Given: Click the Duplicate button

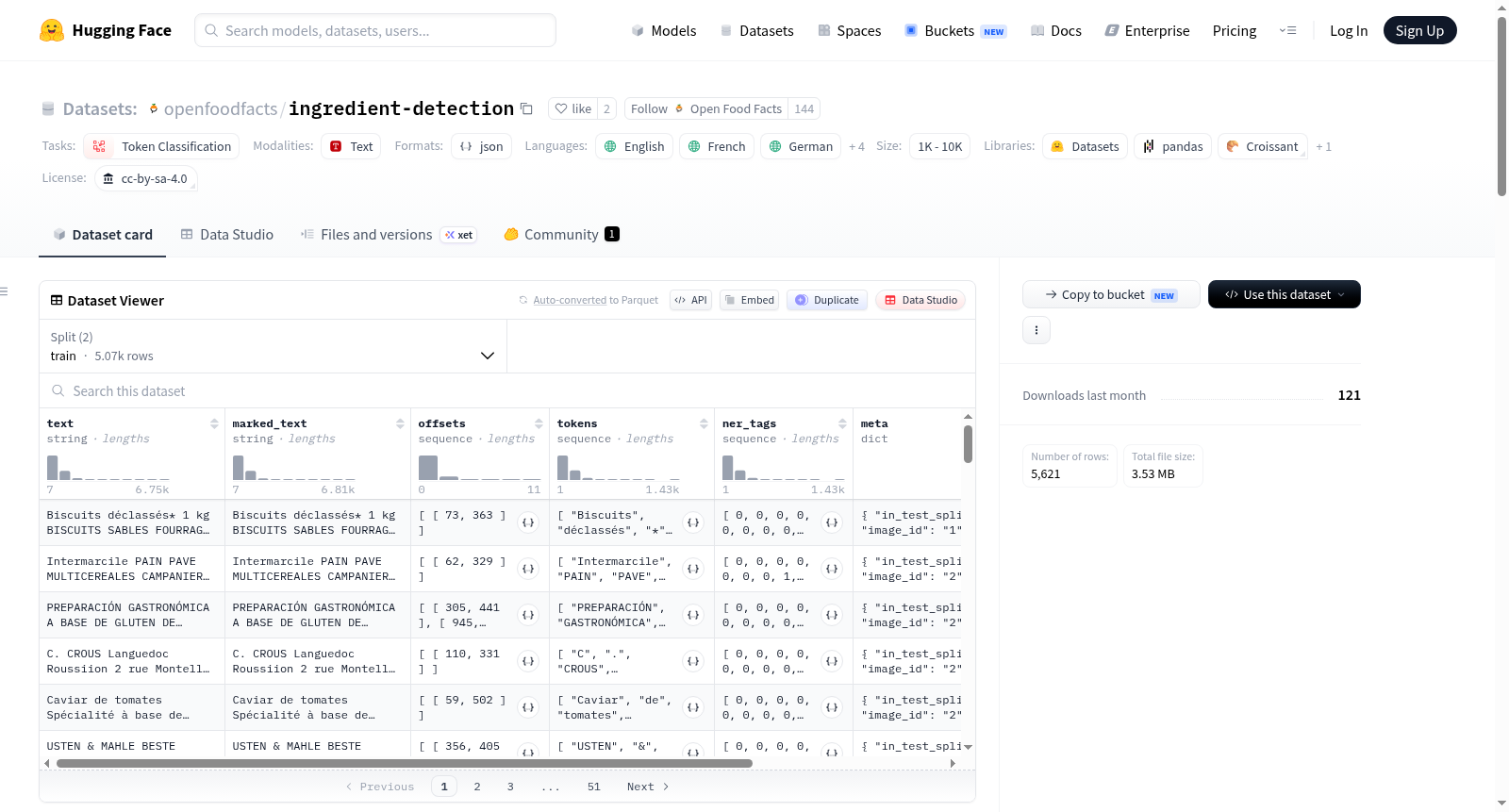Looking at the screenshot, I should (x=827, y=300).
